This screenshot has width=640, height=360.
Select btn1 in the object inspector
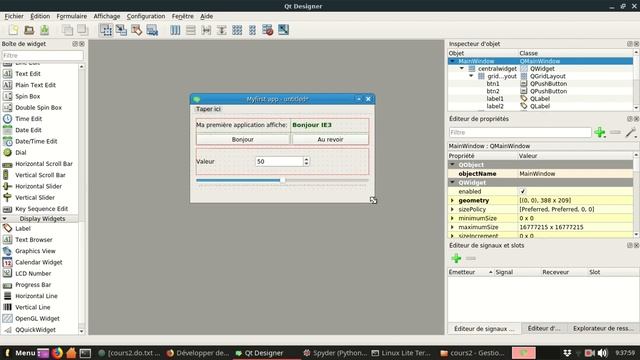493,84
